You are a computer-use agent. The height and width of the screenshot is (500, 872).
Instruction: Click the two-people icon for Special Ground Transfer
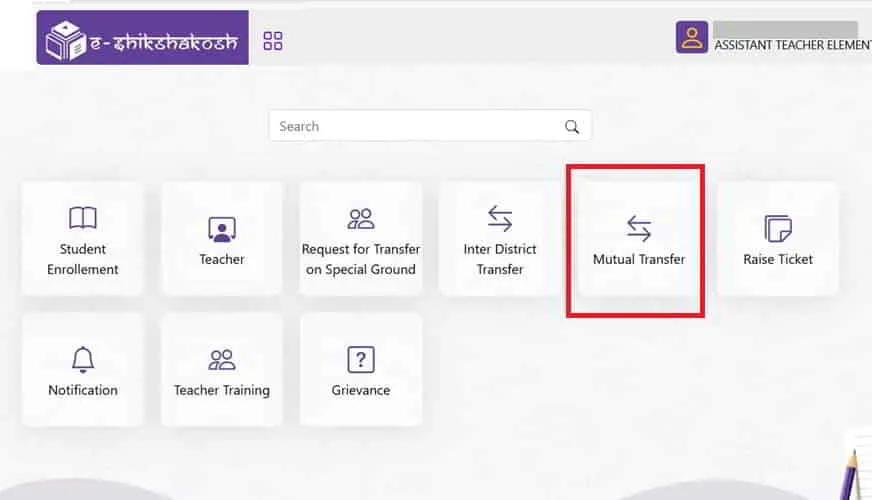point(361,219)
